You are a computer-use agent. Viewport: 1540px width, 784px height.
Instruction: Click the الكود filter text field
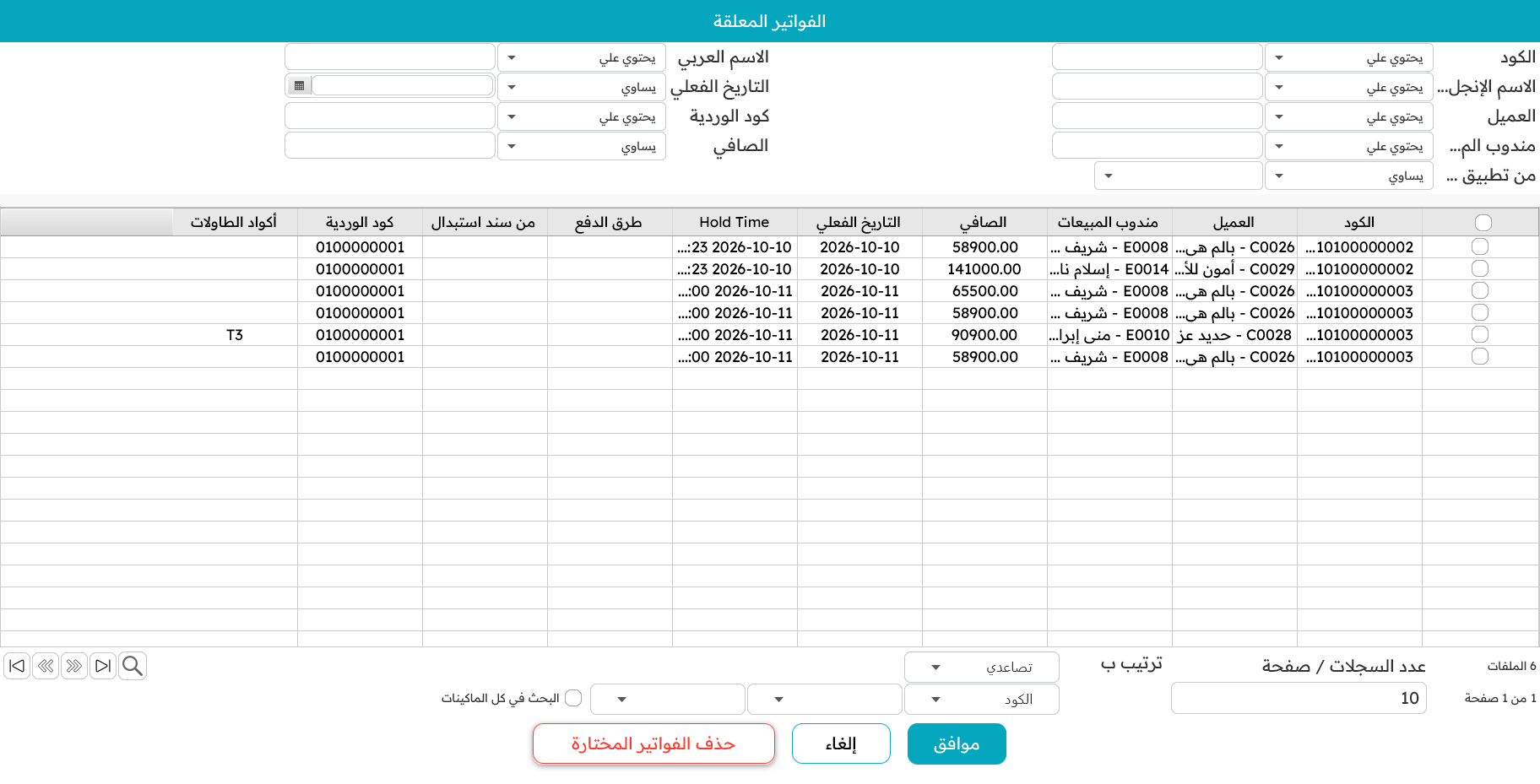click(1158, 57)
